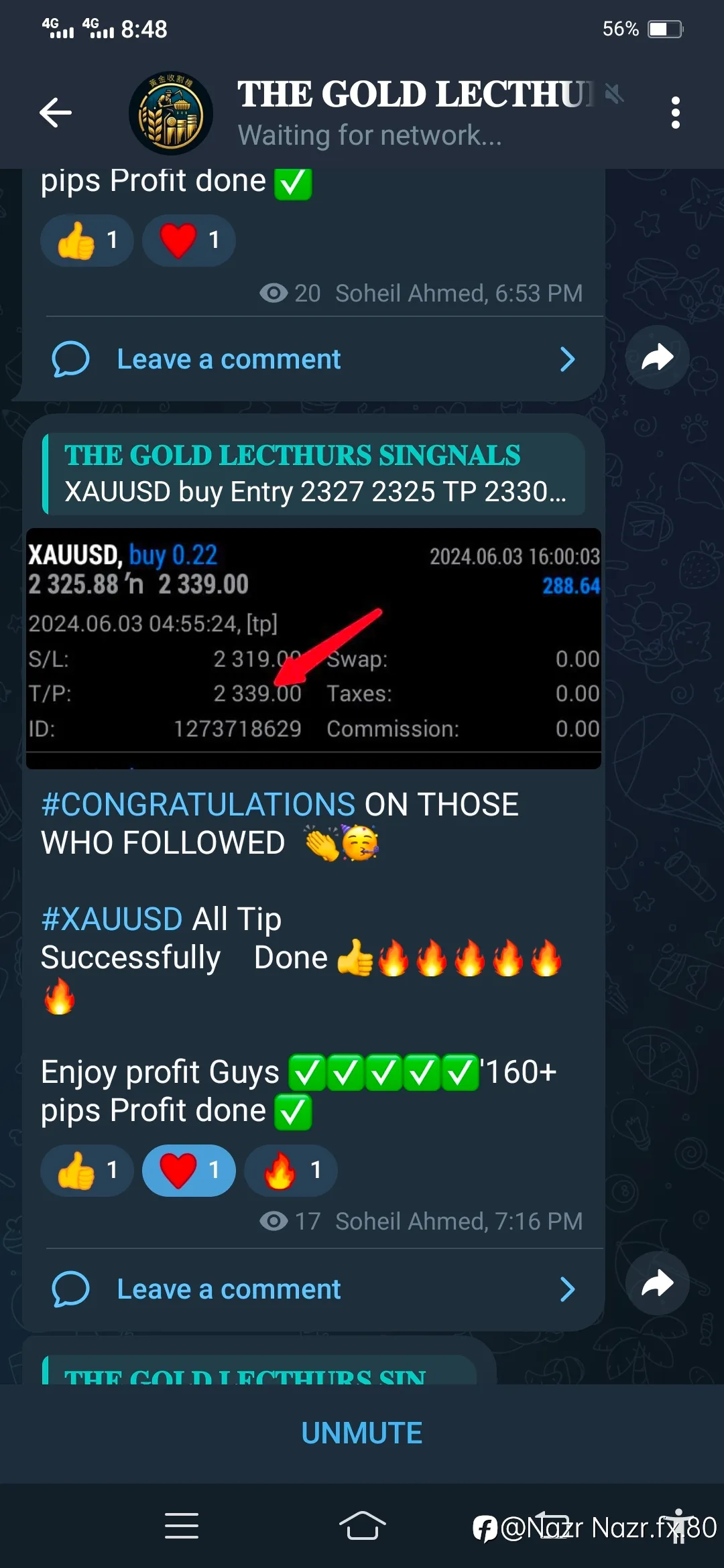
Task: Forward the 7:16 PM post via share arrow
Action: point(657,1283)
